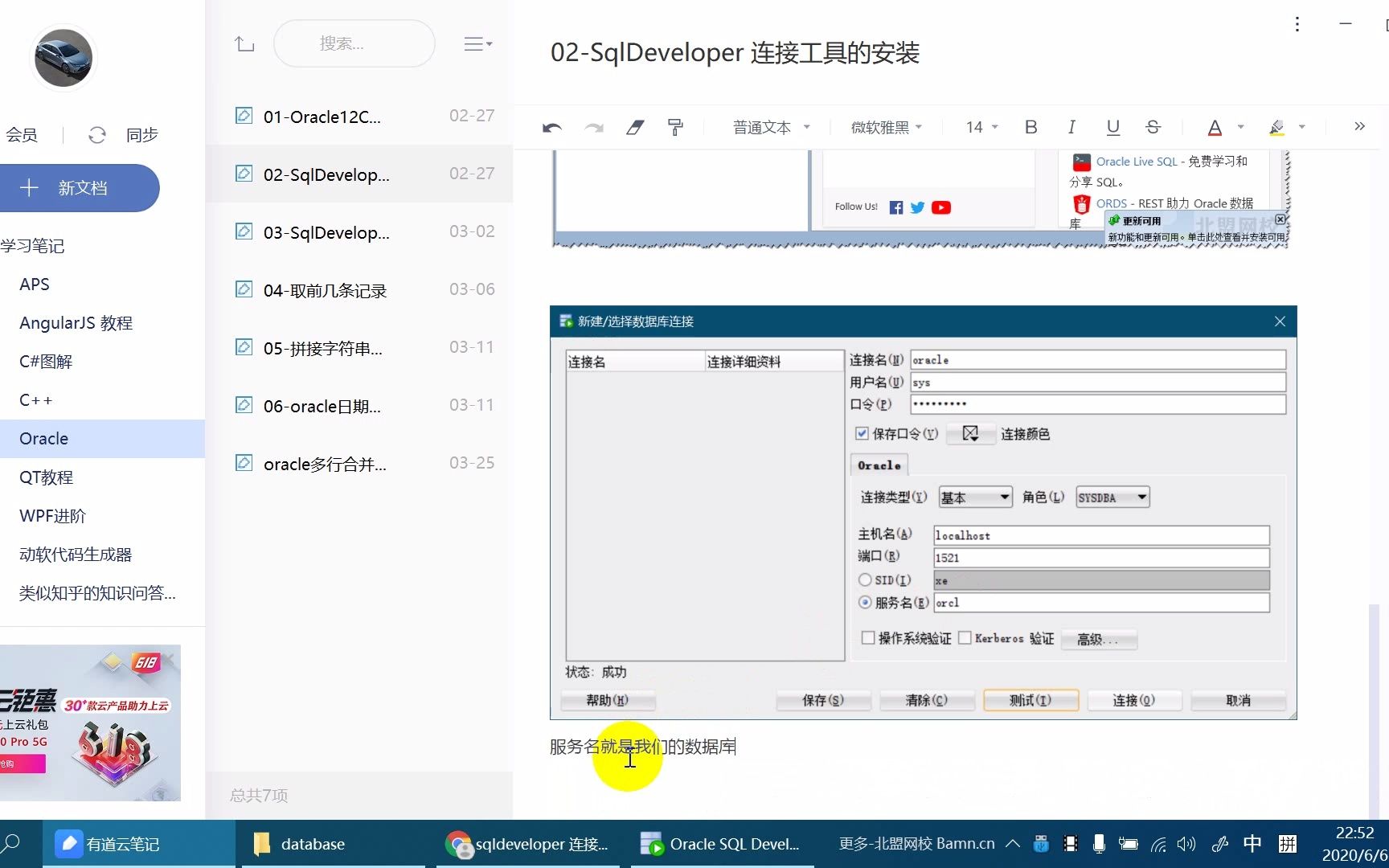Viewport: 1389px width, 868px height.
Task: Toggle strikethrough formatting
Action: click(x=1153, y=127)
